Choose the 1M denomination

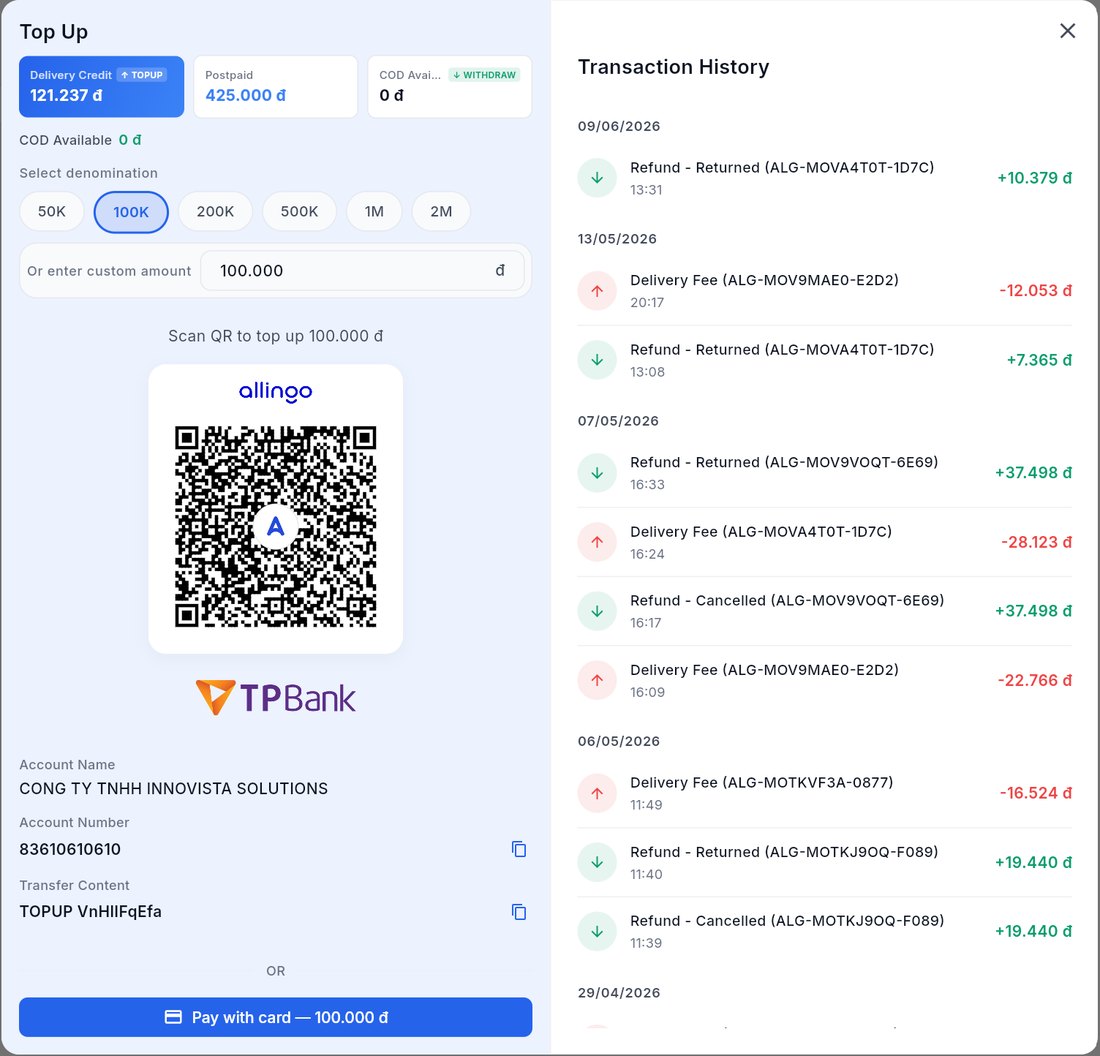374,211
